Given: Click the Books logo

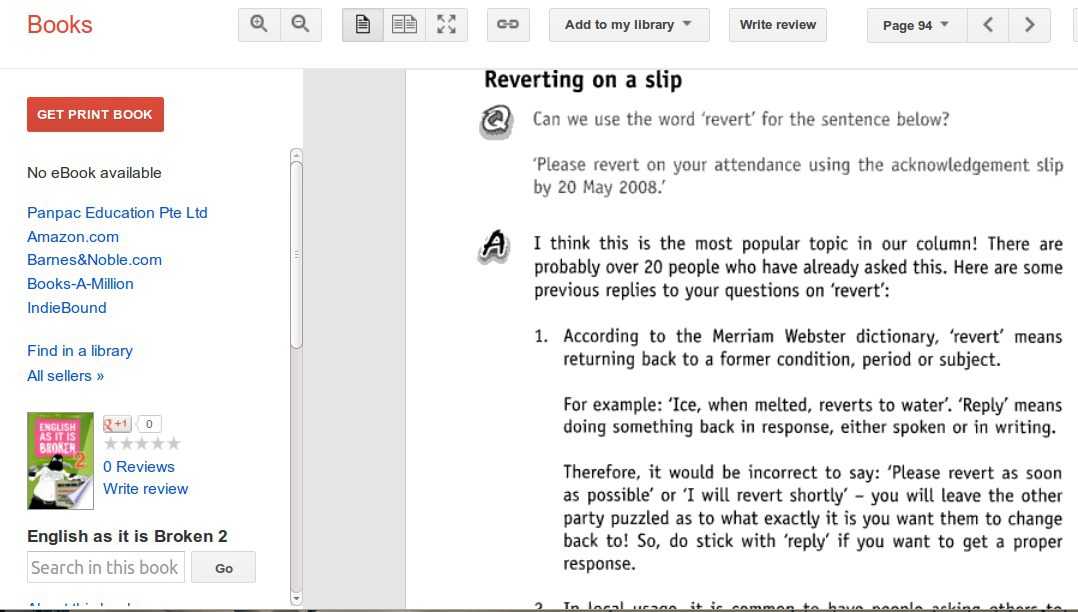Looking at the screenshot, I should pos(60,25).
